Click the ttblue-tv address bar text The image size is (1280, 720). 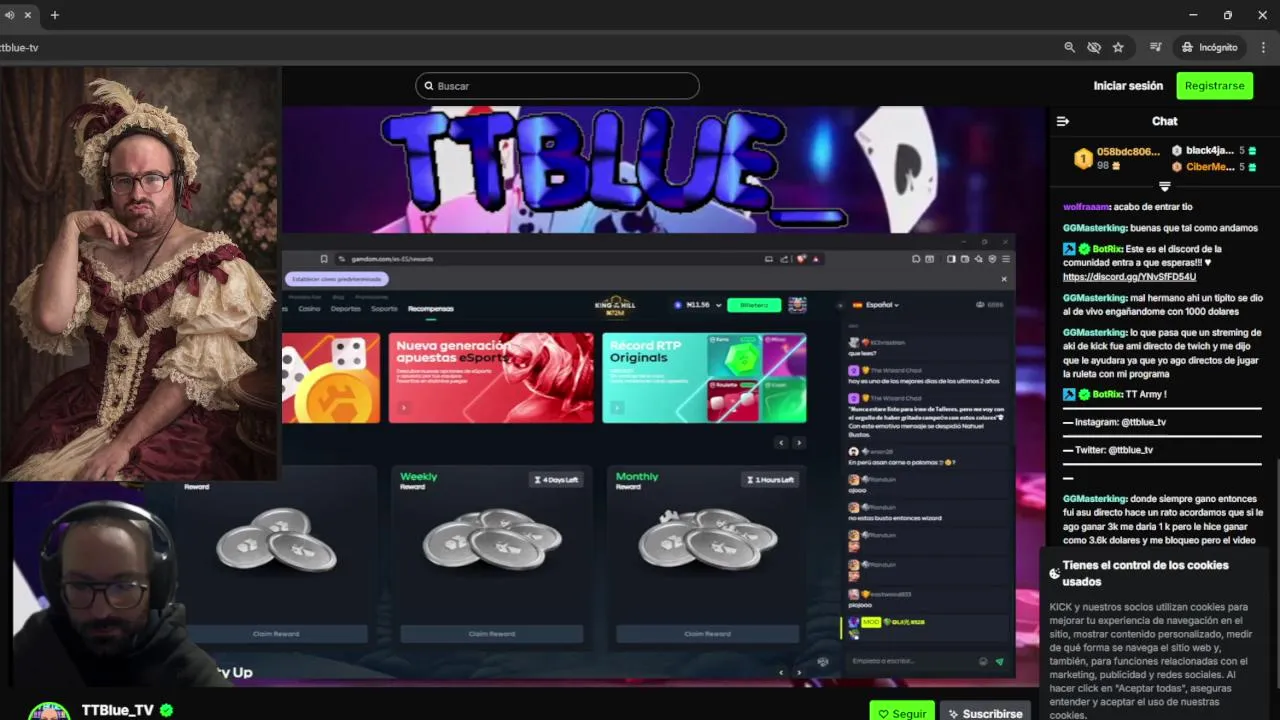point(19,47)
